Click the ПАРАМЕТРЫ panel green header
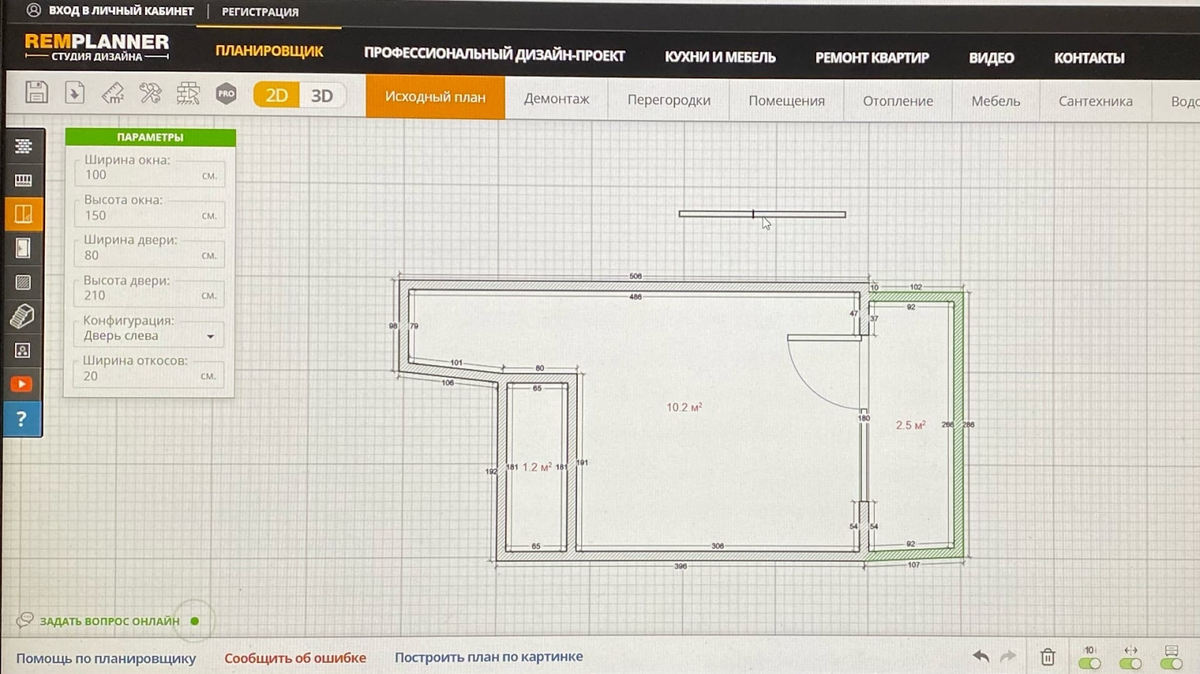This screenshot has height=674, width=1200. (150, 137)
